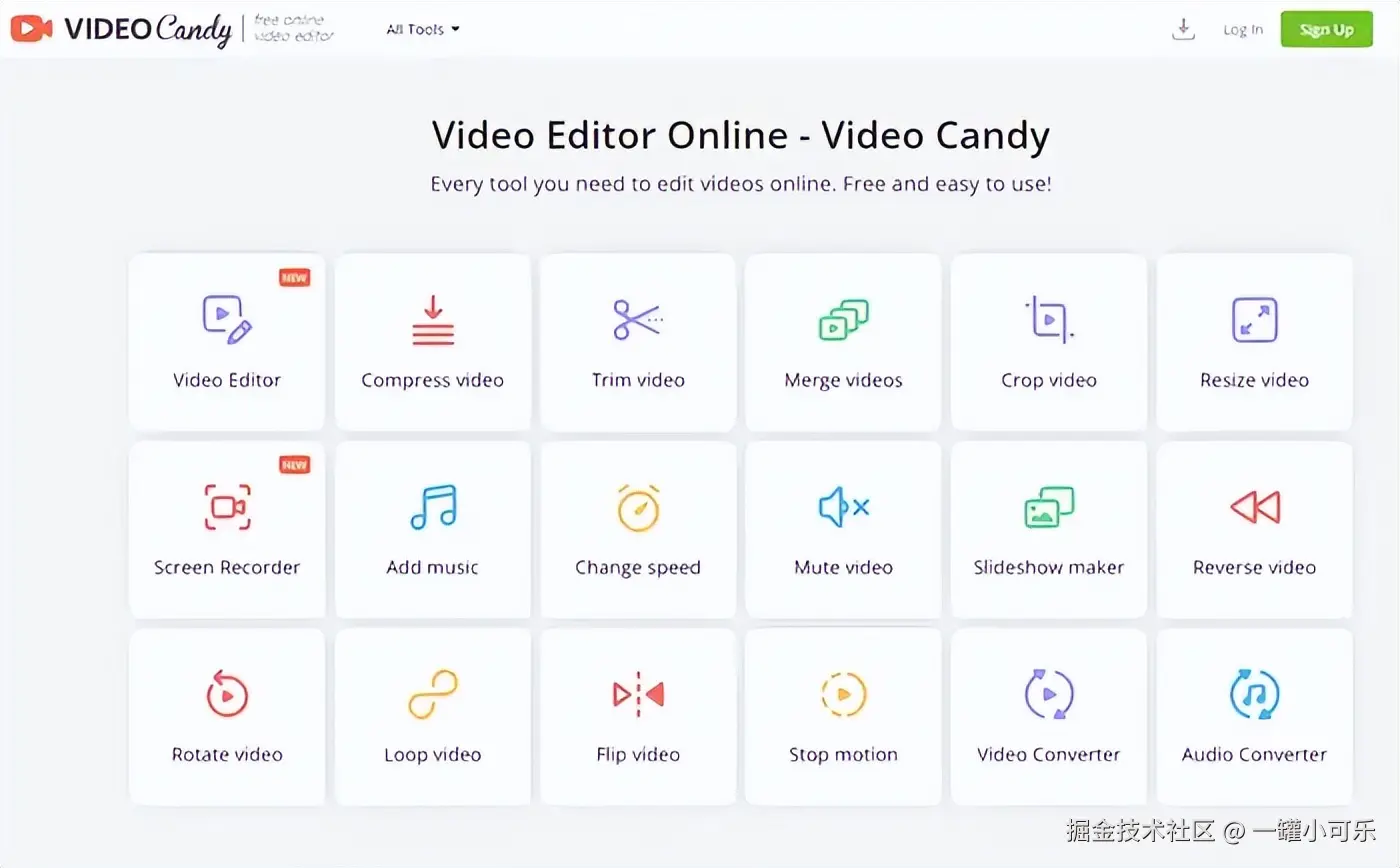Click the Video Candy camera logo
Image resolution: width=1400 pixels, height=868 pixels.
pos(32,29)
